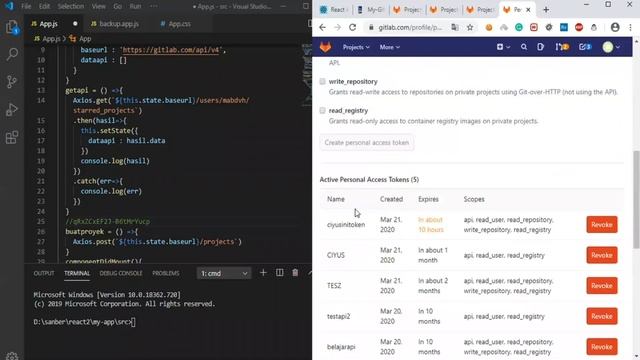Revoke the TESZ token
The width and height of the screenshot is (640, 360).
(x=602, y=286)
